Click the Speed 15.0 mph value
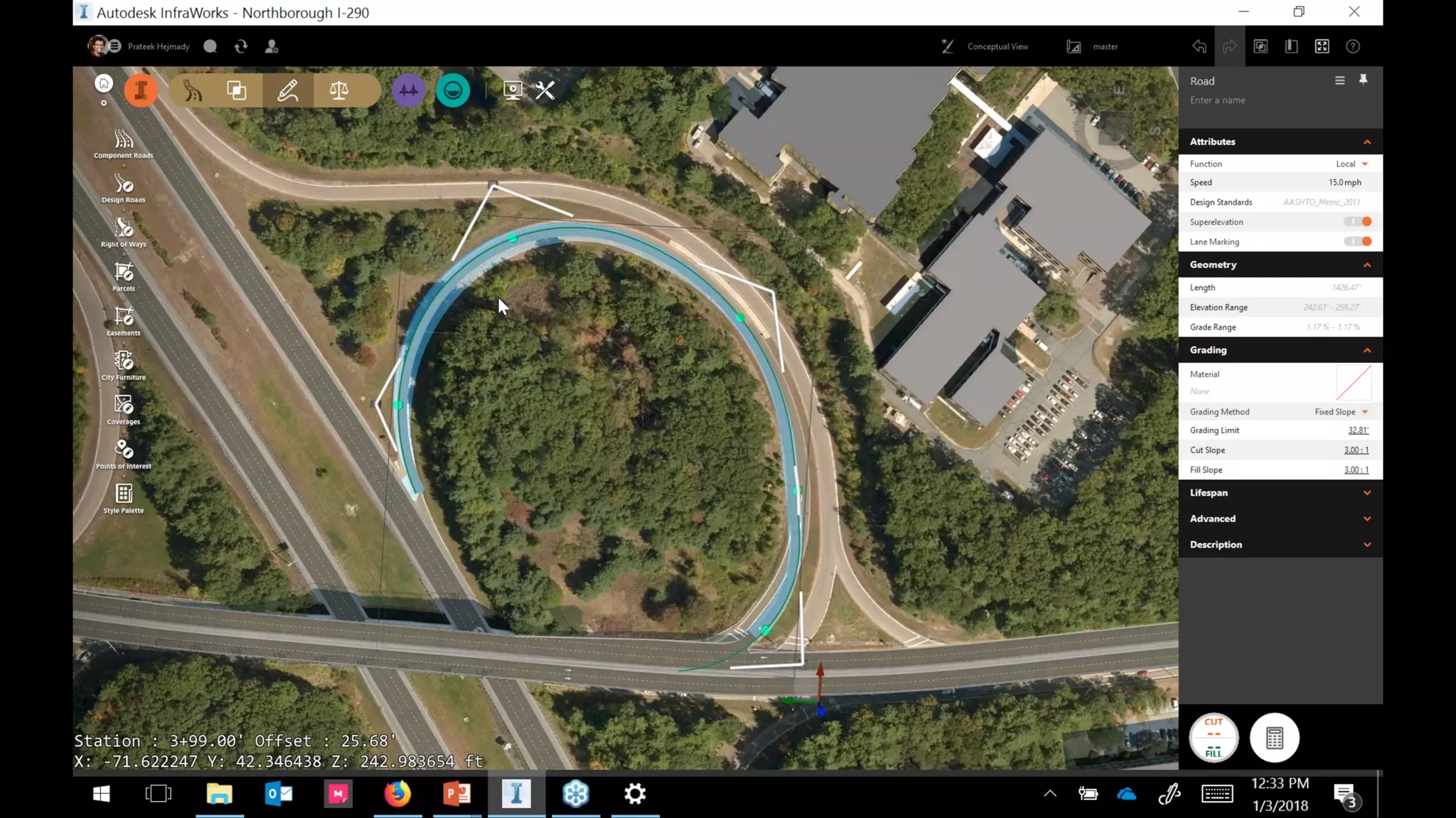The height and width of the screenshot is (818, 1456). [1345, 183]
